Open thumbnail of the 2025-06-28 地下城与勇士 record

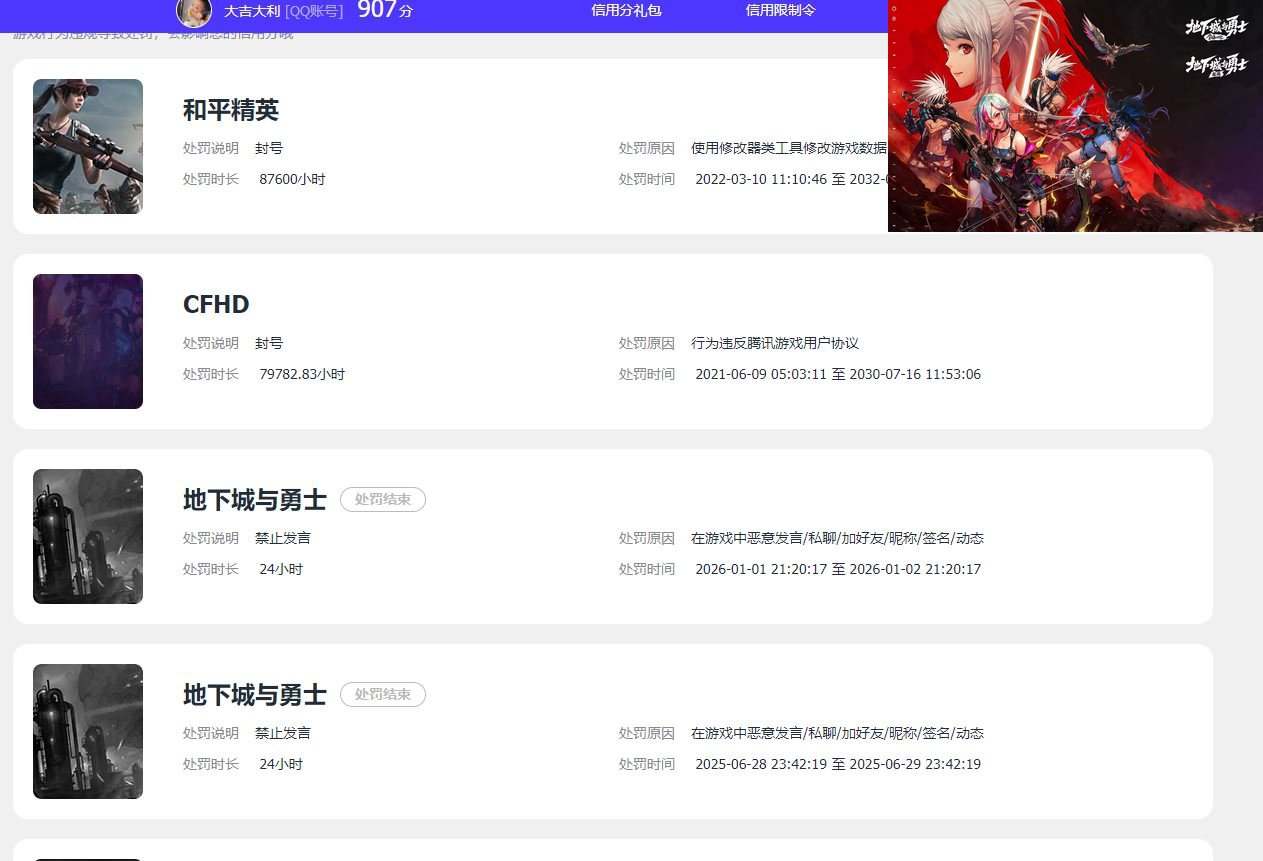[88, 731]
